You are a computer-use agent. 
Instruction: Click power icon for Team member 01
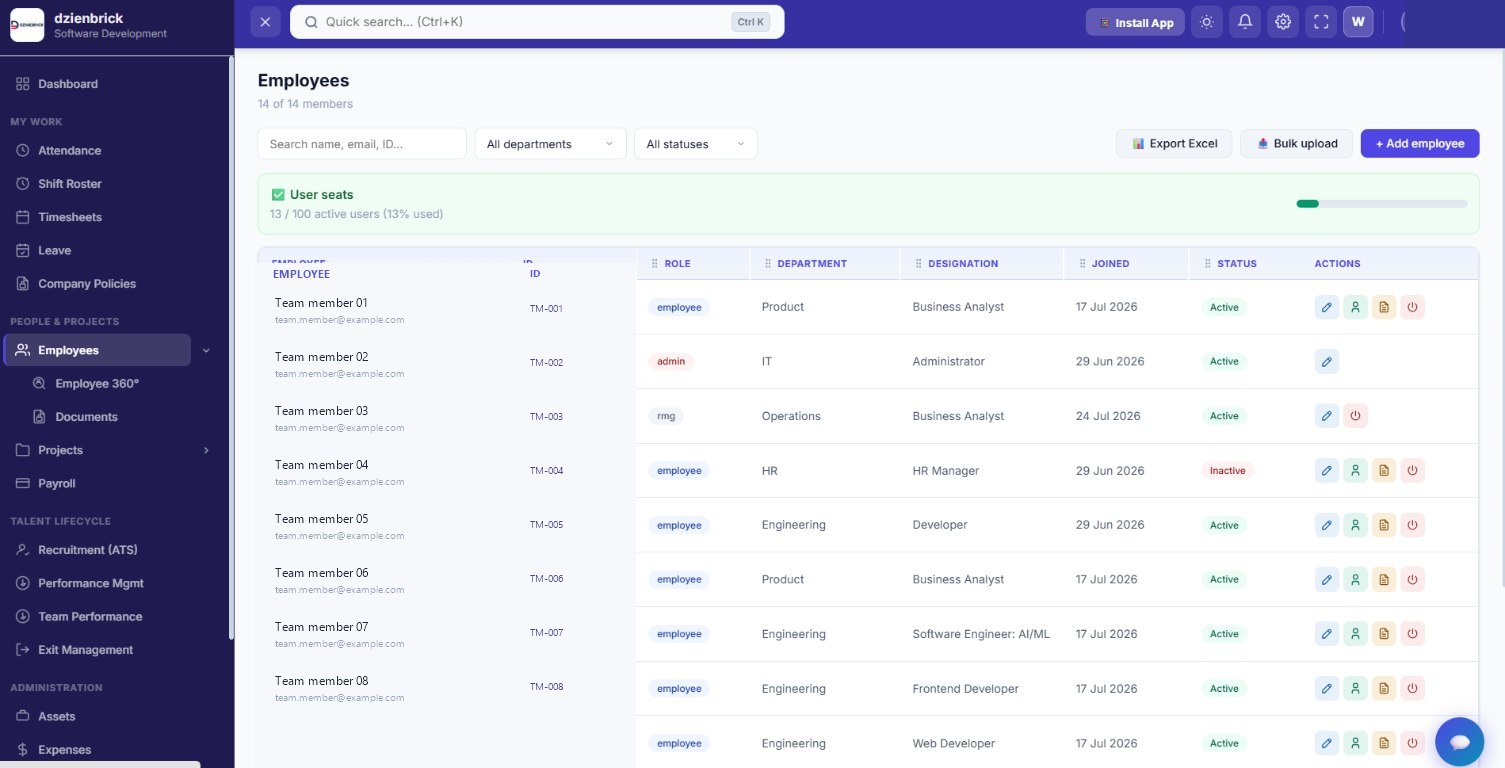pos(1412,307)
